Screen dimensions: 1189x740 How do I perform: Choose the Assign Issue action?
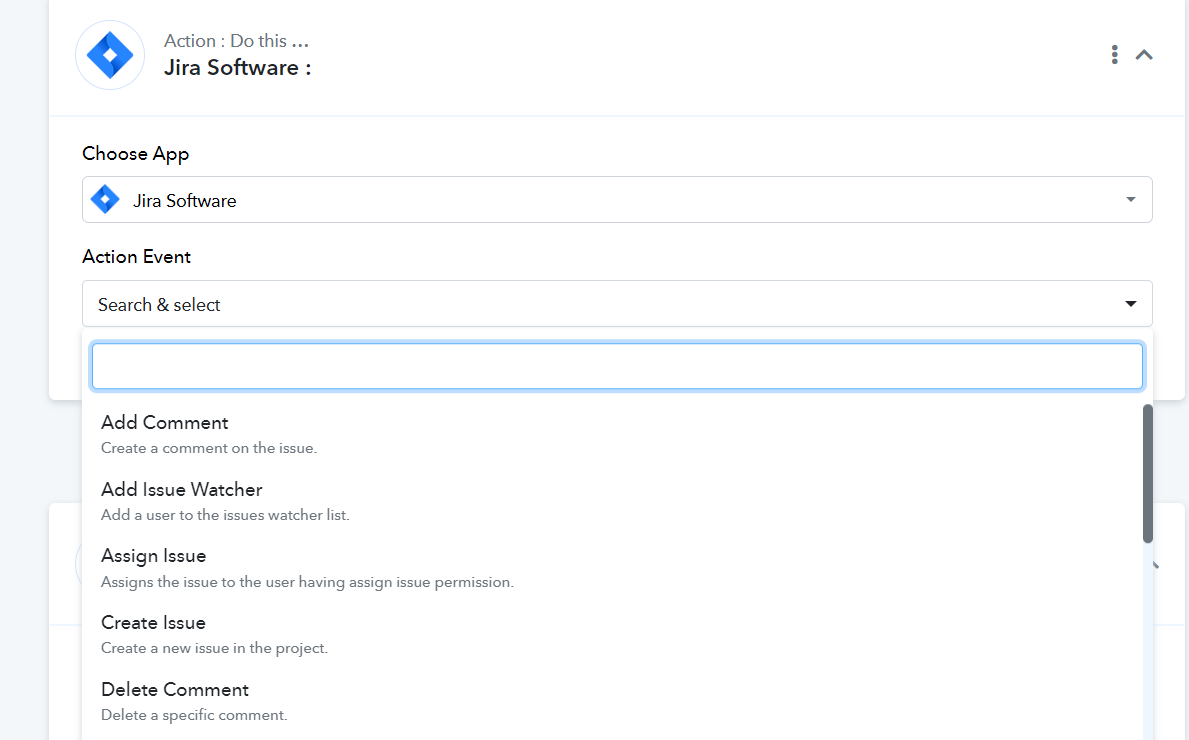(613, 568)
